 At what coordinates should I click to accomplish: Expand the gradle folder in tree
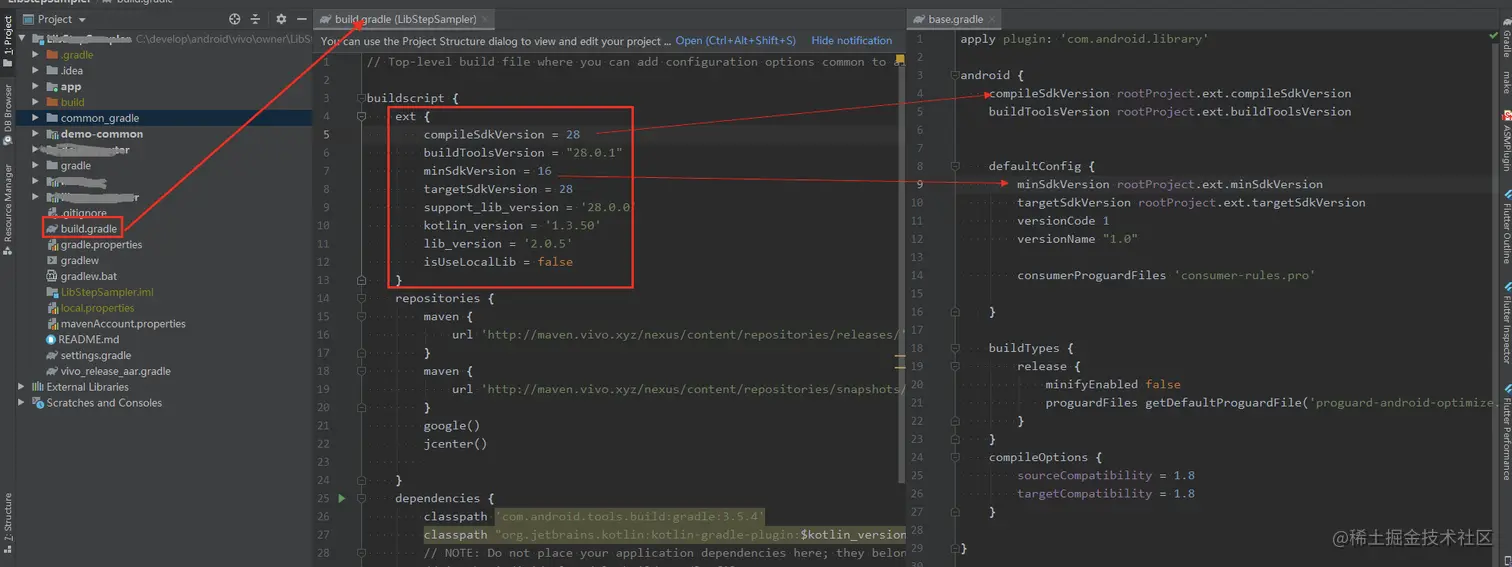(36, 166)
